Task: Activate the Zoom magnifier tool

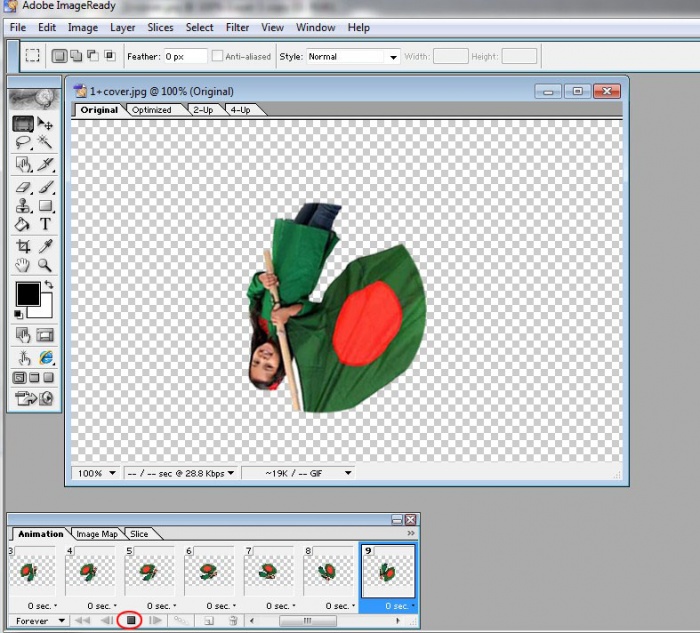Action: tap(45, 266)
